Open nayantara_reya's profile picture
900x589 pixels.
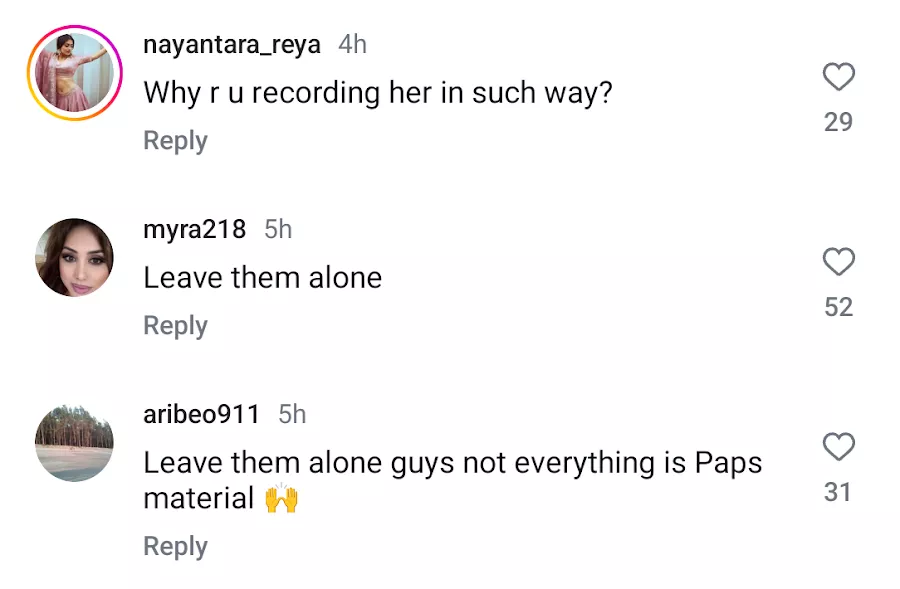[x=75, y=76]
